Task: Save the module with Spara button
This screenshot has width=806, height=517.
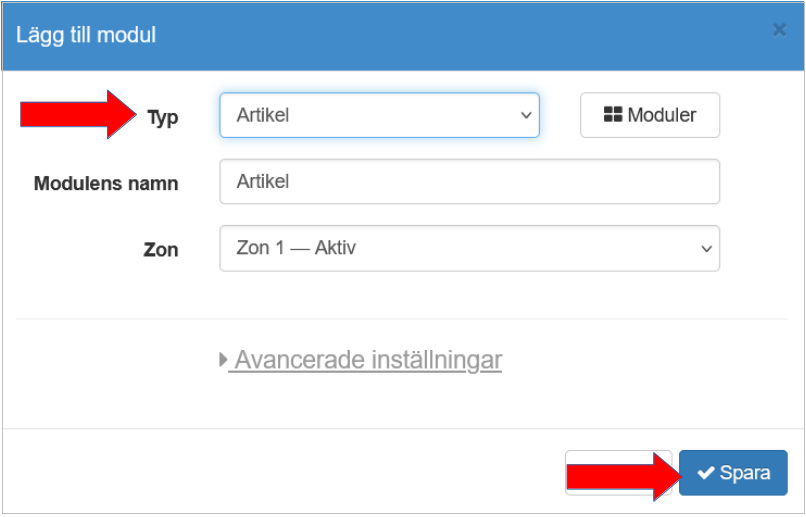Action: 733,473
